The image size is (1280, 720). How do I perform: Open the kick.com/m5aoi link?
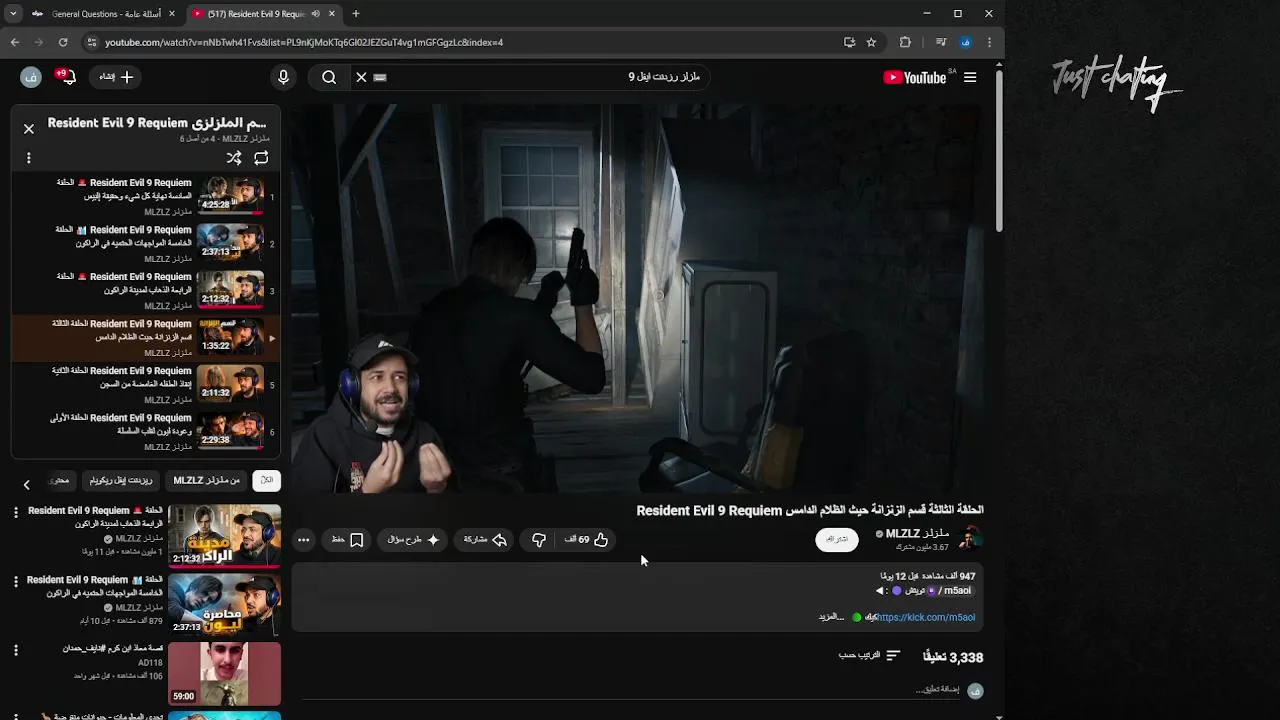point(925,618)
